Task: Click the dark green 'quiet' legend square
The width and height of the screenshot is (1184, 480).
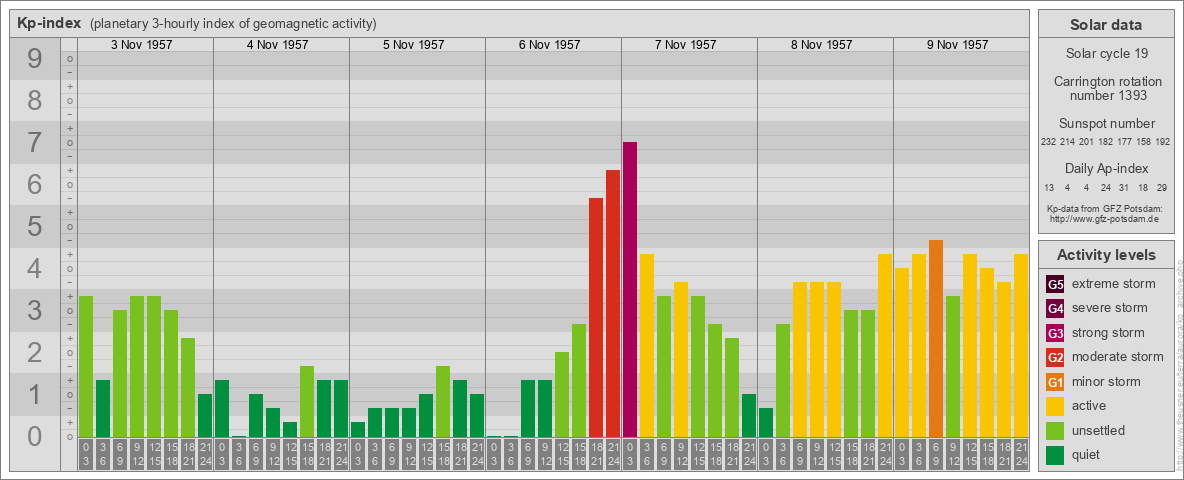Action: (1055, 454)
